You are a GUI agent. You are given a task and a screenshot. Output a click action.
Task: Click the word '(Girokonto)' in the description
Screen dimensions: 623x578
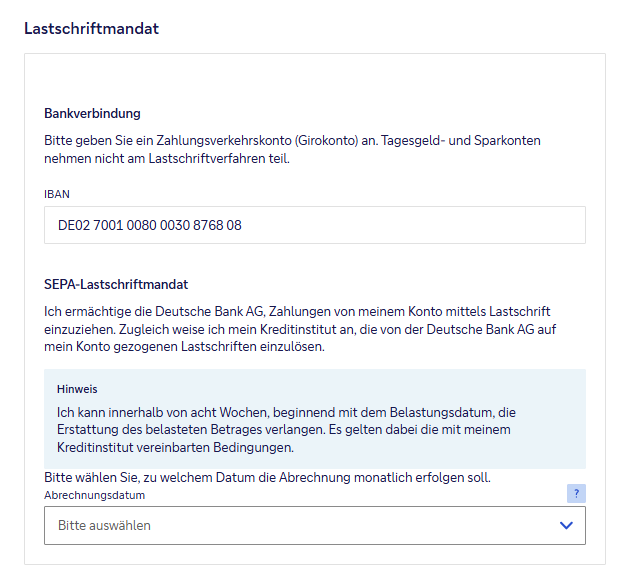click(341, 141)
